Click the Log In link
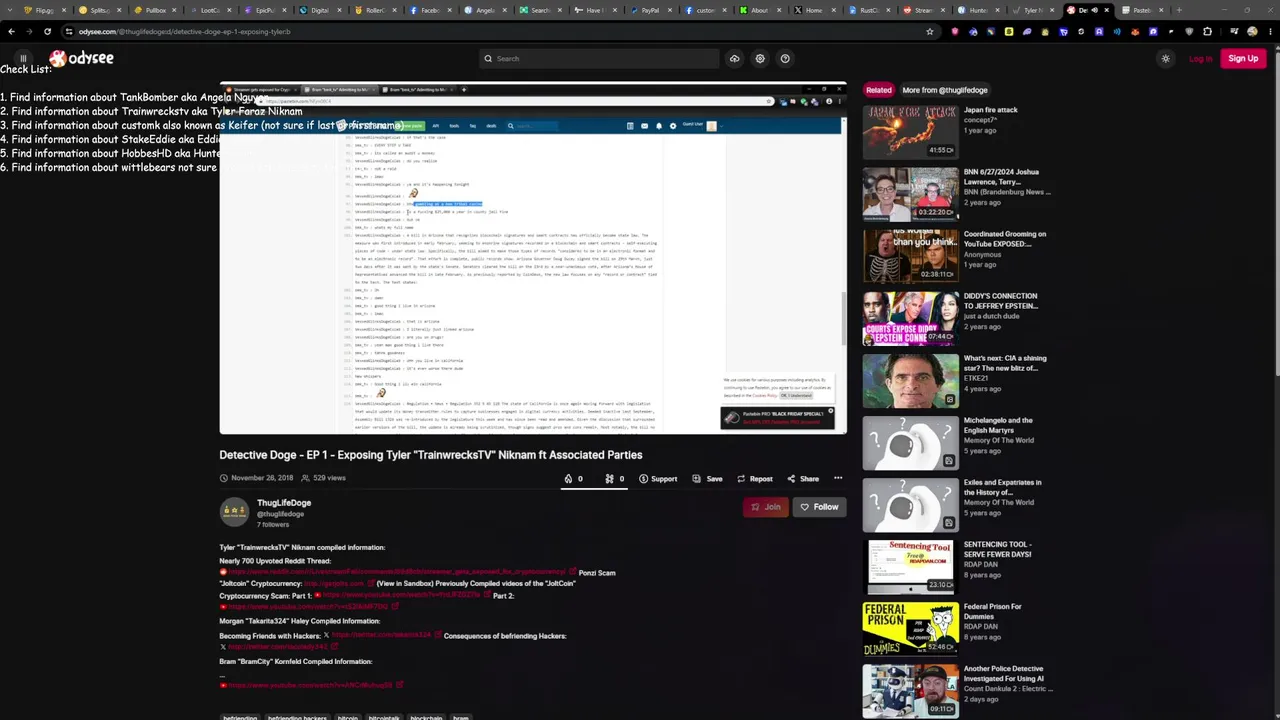Screen dimensions: 1280x720 [1200, 59]
